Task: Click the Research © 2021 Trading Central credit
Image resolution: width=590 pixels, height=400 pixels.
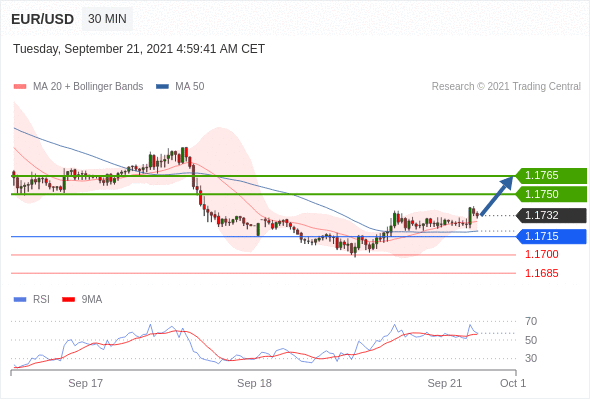Action: [506, 87]
